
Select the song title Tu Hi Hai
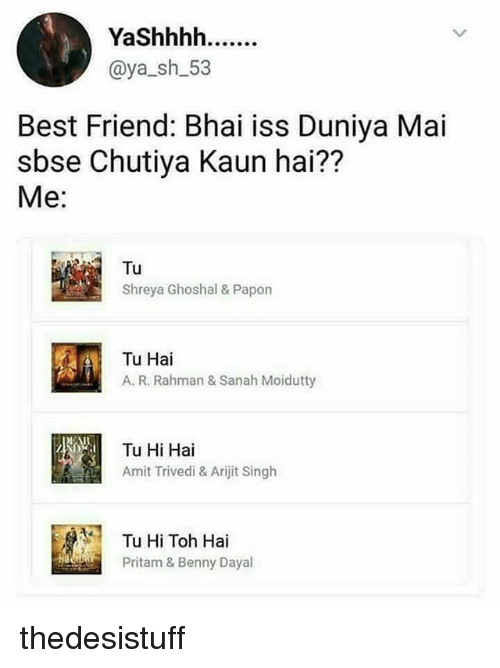158,450
